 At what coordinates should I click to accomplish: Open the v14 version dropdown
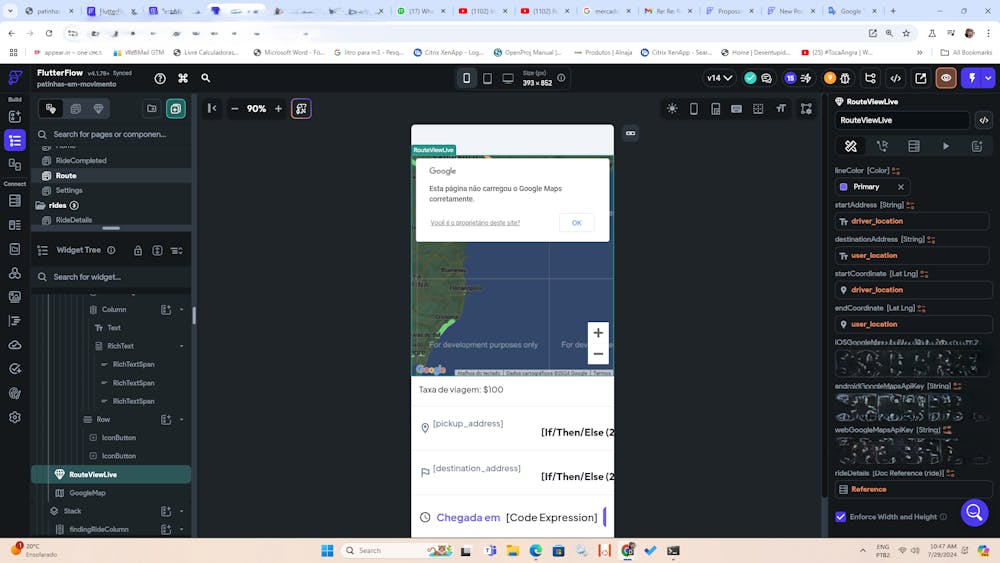719,78
